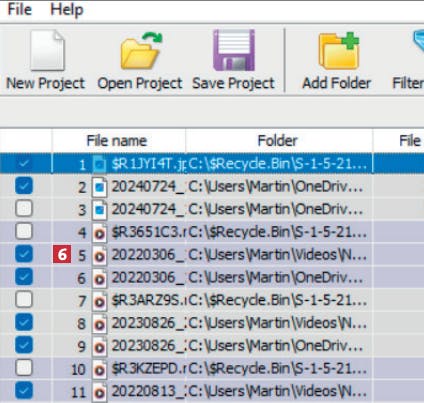
Task: Select row 6 OneDrive video file
Action: click(212, 277)
